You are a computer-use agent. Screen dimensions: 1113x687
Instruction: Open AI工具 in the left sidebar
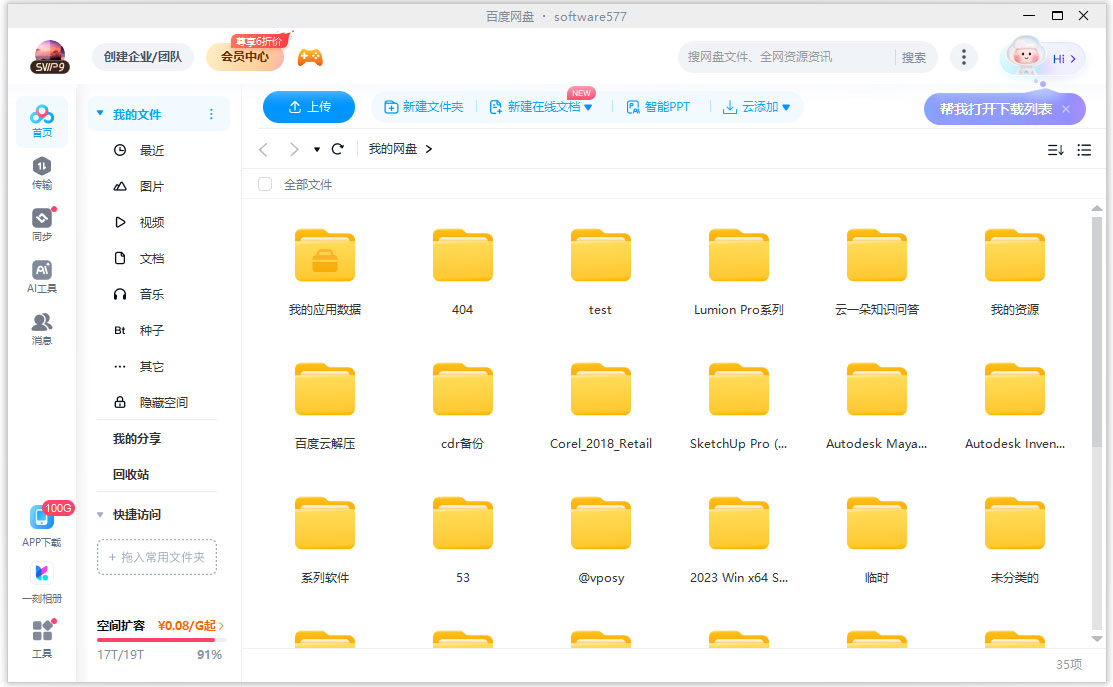pyautogui.click(x=42, y=277)
